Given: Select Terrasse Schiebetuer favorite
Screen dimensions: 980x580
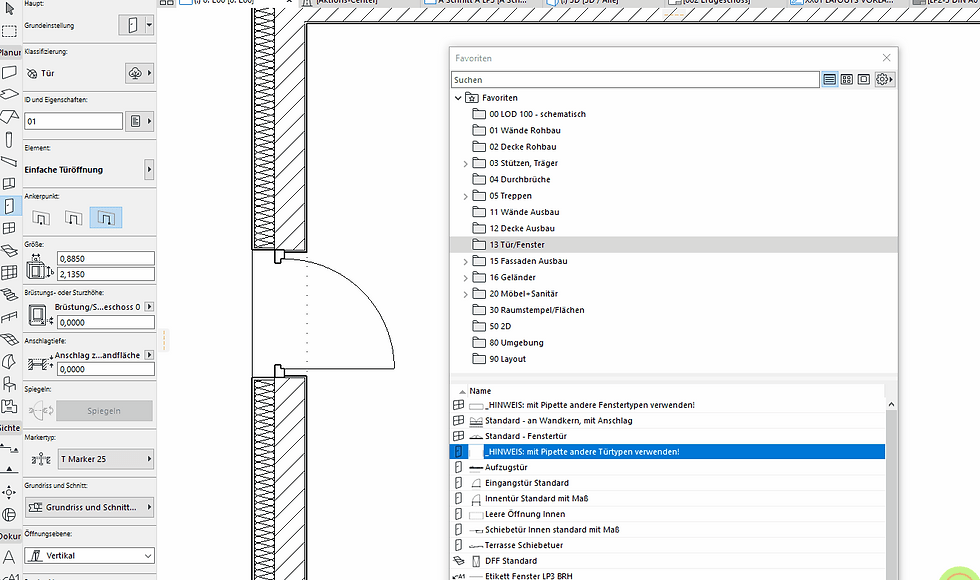Looking at the screenshot, I should point(668,545).
